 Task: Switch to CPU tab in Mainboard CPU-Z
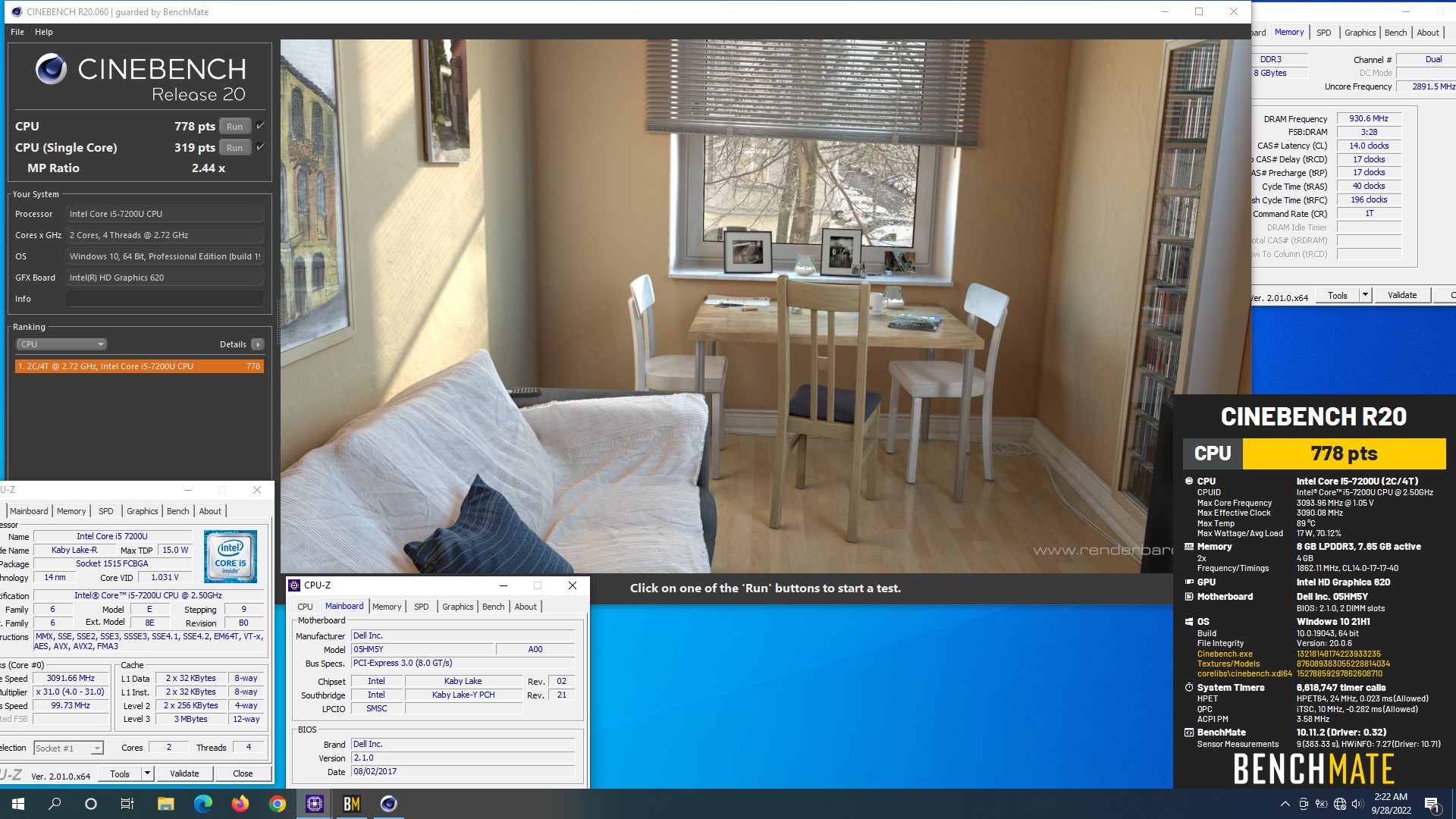point(305,607)
